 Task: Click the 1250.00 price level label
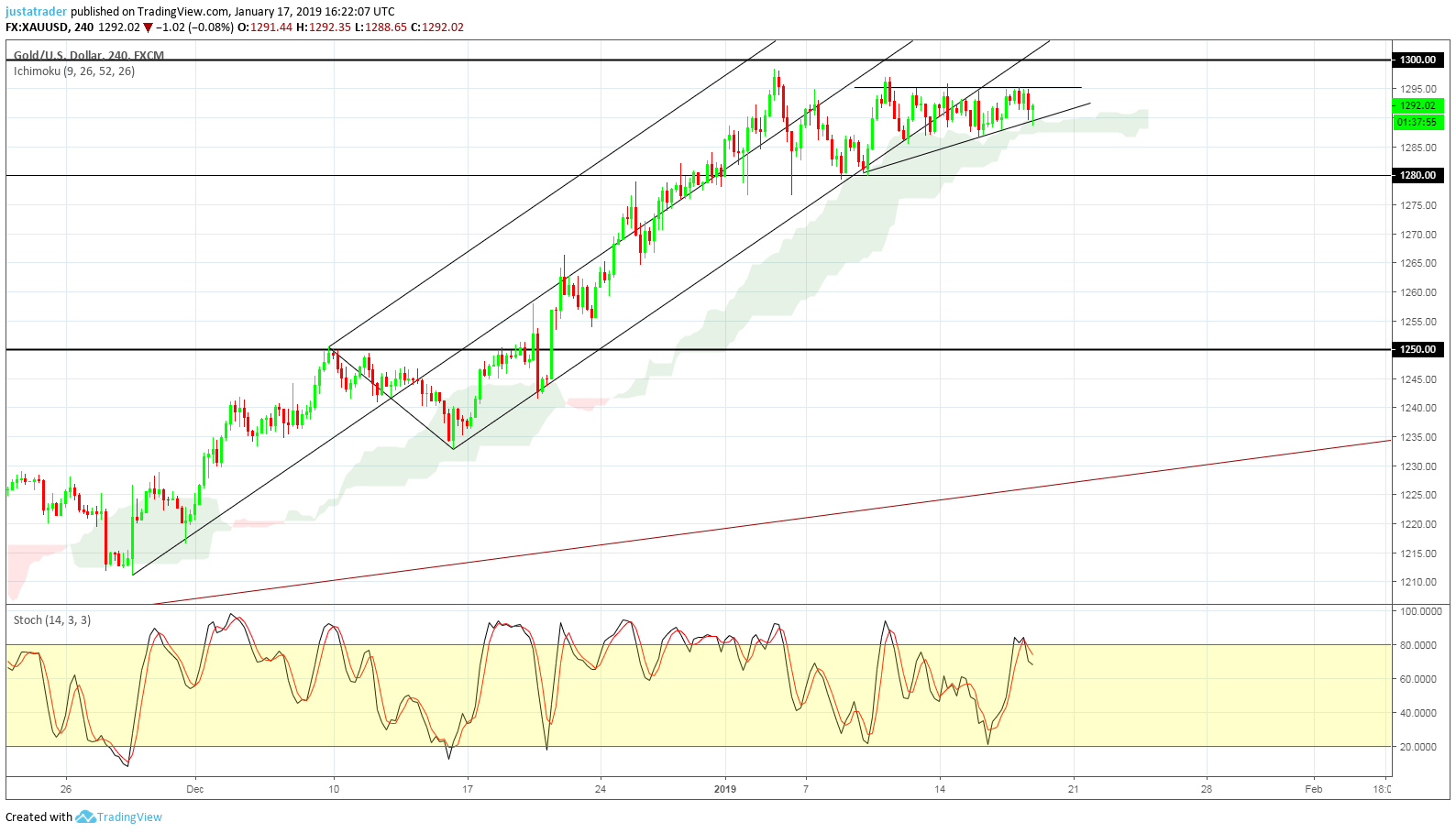click(1417, 349)
